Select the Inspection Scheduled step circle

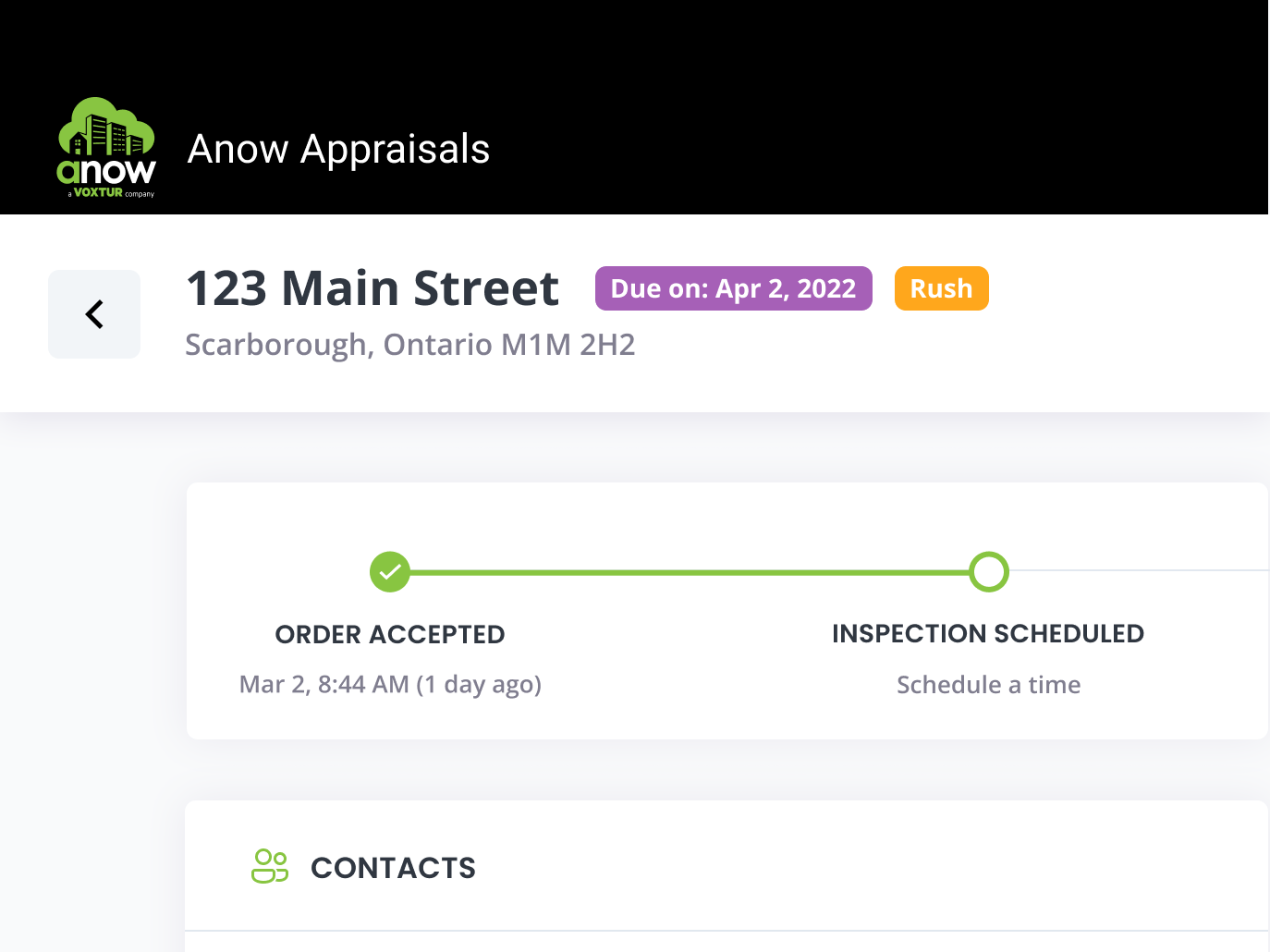point(989,572)
